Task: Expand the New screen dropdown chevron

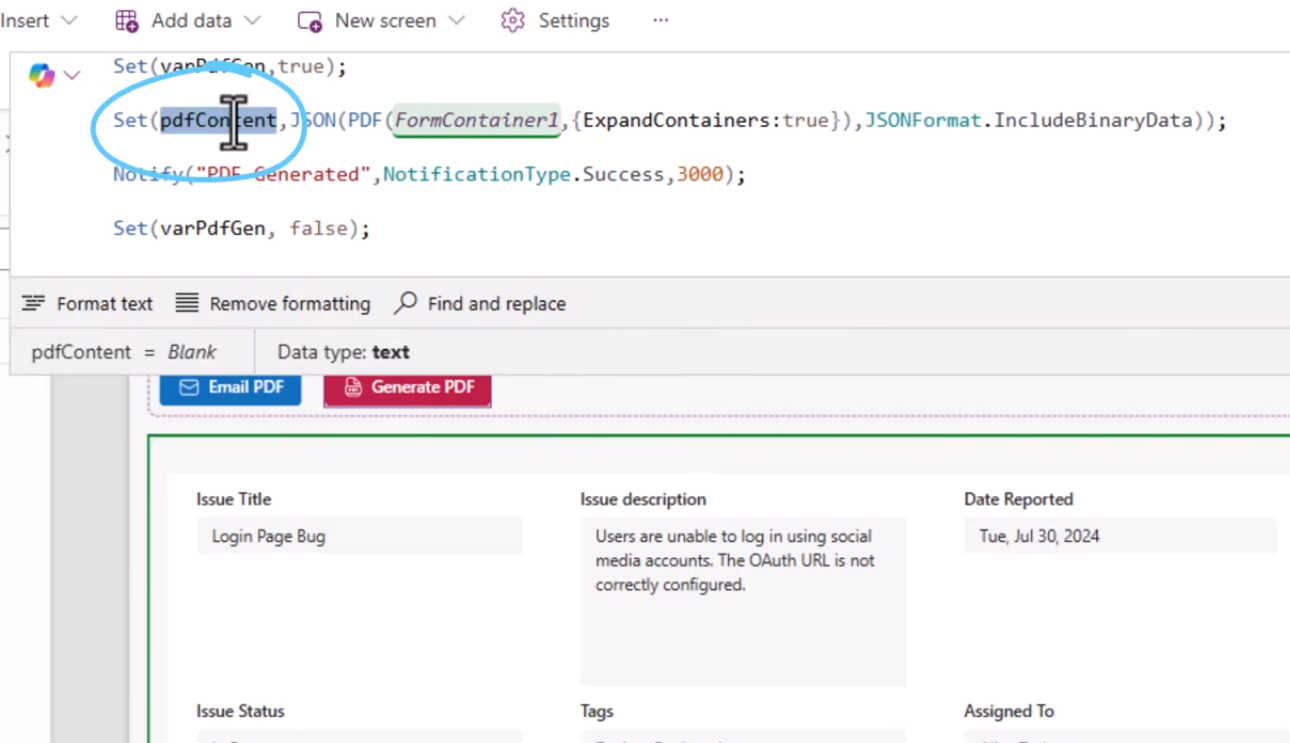Action: tap(456, 20)
